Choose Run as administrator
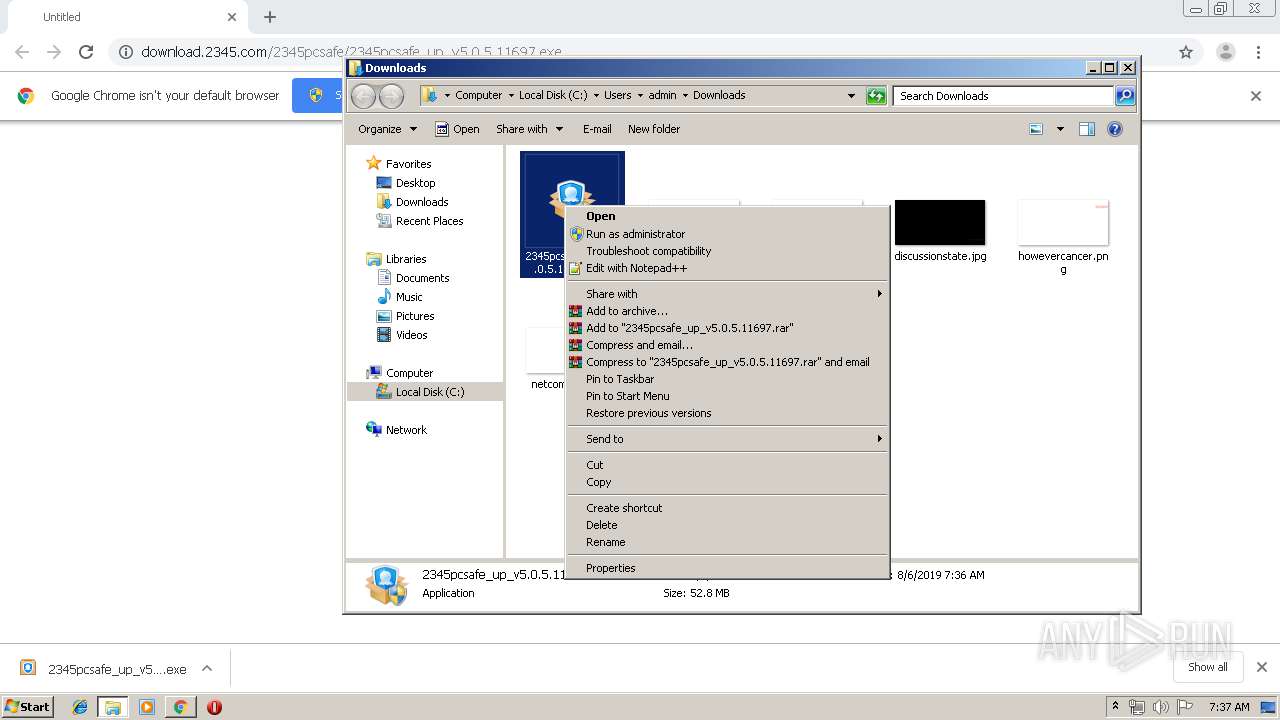Viewport: 1280px width, 720px height. 727,234
